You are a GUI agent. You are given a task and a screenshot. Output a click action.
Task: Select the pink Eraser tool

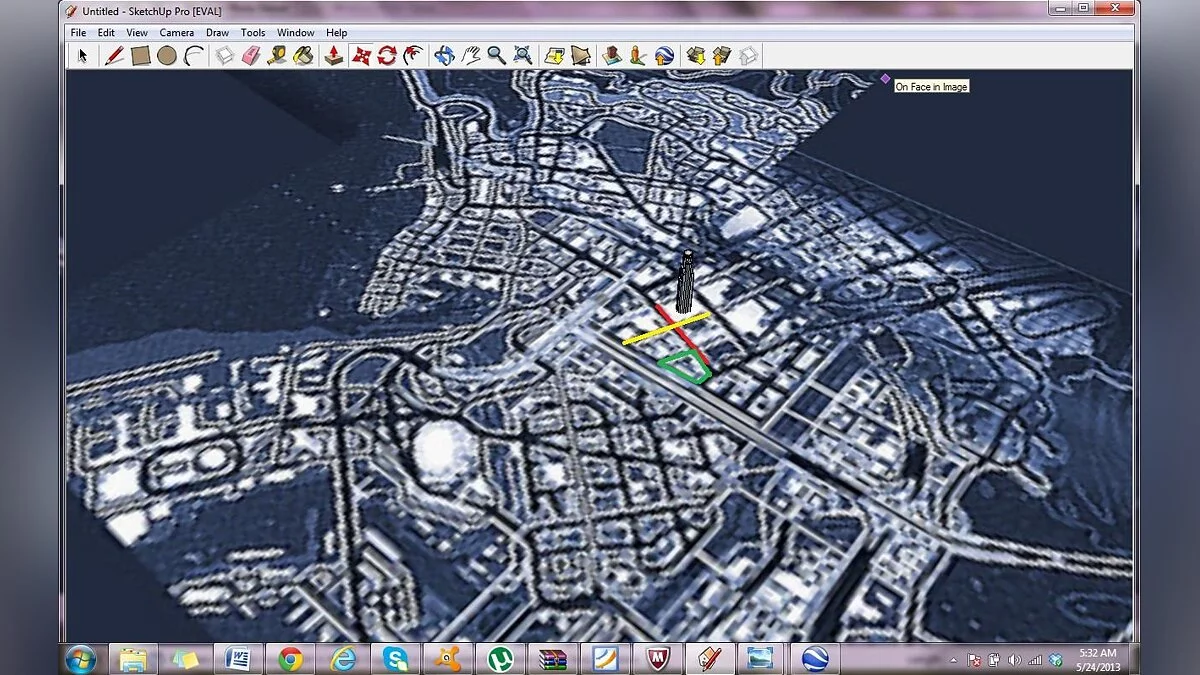pyautogui.click(x=251, y=56)
